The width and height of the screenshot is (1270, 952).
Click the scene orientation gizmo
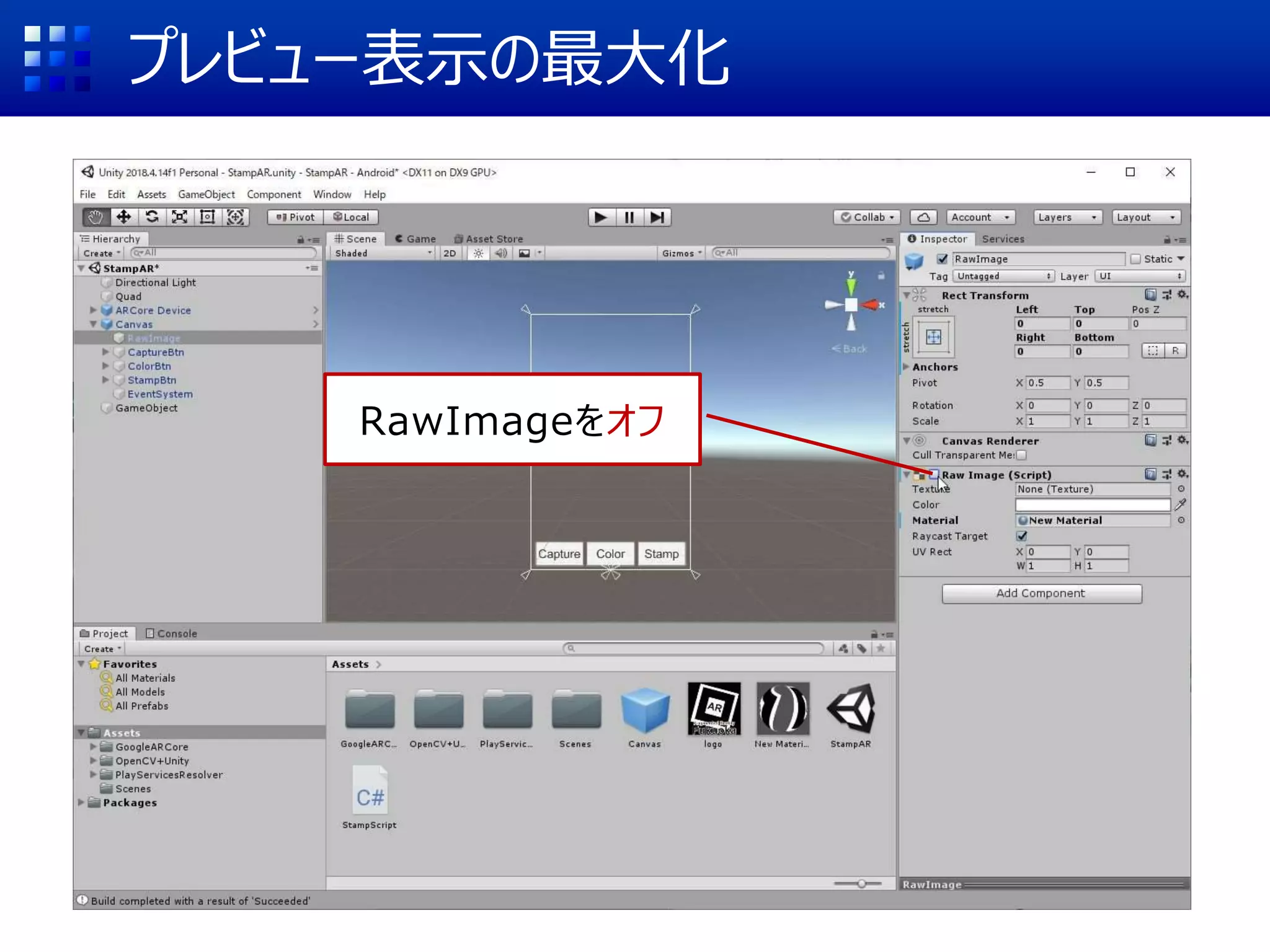pyautogui.click(x=851, y=304)
